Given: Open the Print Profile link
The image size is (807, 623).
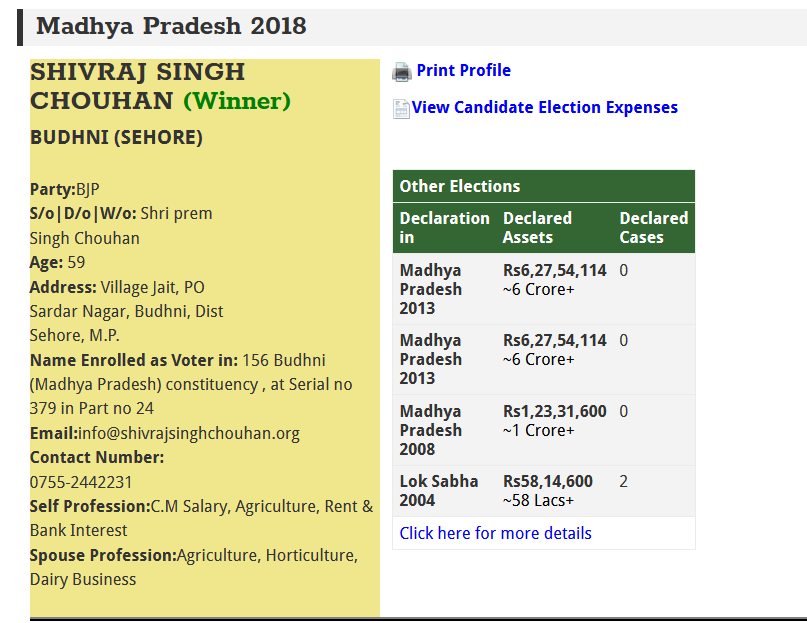Looking at the screenshot, I should [x=463, y=70].
